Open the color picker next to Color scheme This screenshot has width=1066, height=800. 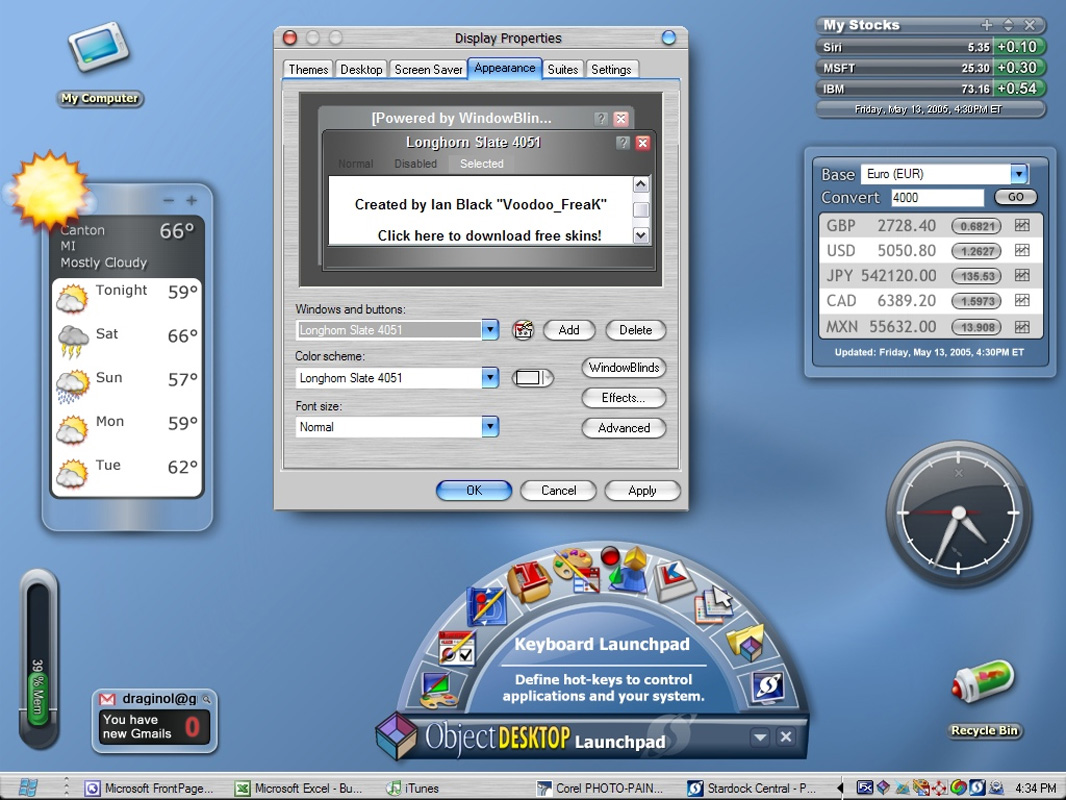point(532,378)
